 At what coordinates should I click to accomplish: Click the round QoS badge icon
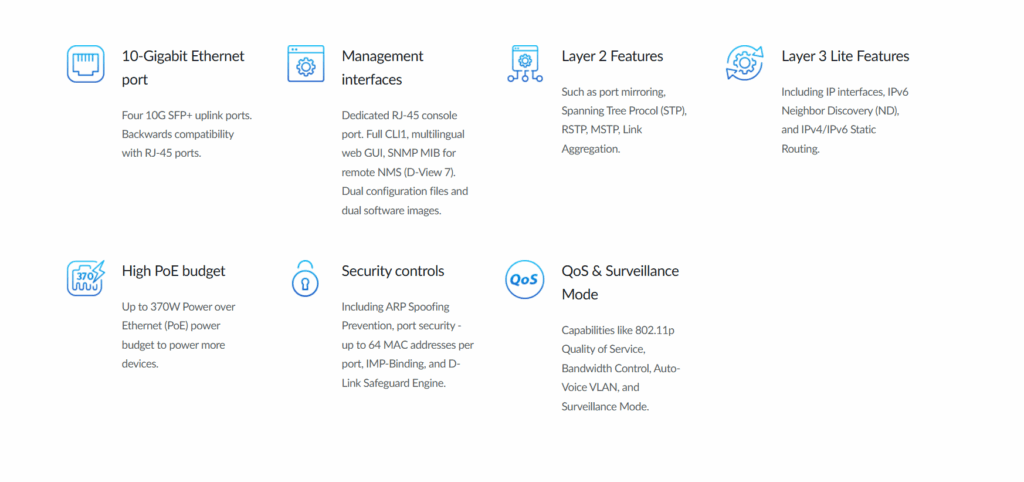[x=525, y=279]
